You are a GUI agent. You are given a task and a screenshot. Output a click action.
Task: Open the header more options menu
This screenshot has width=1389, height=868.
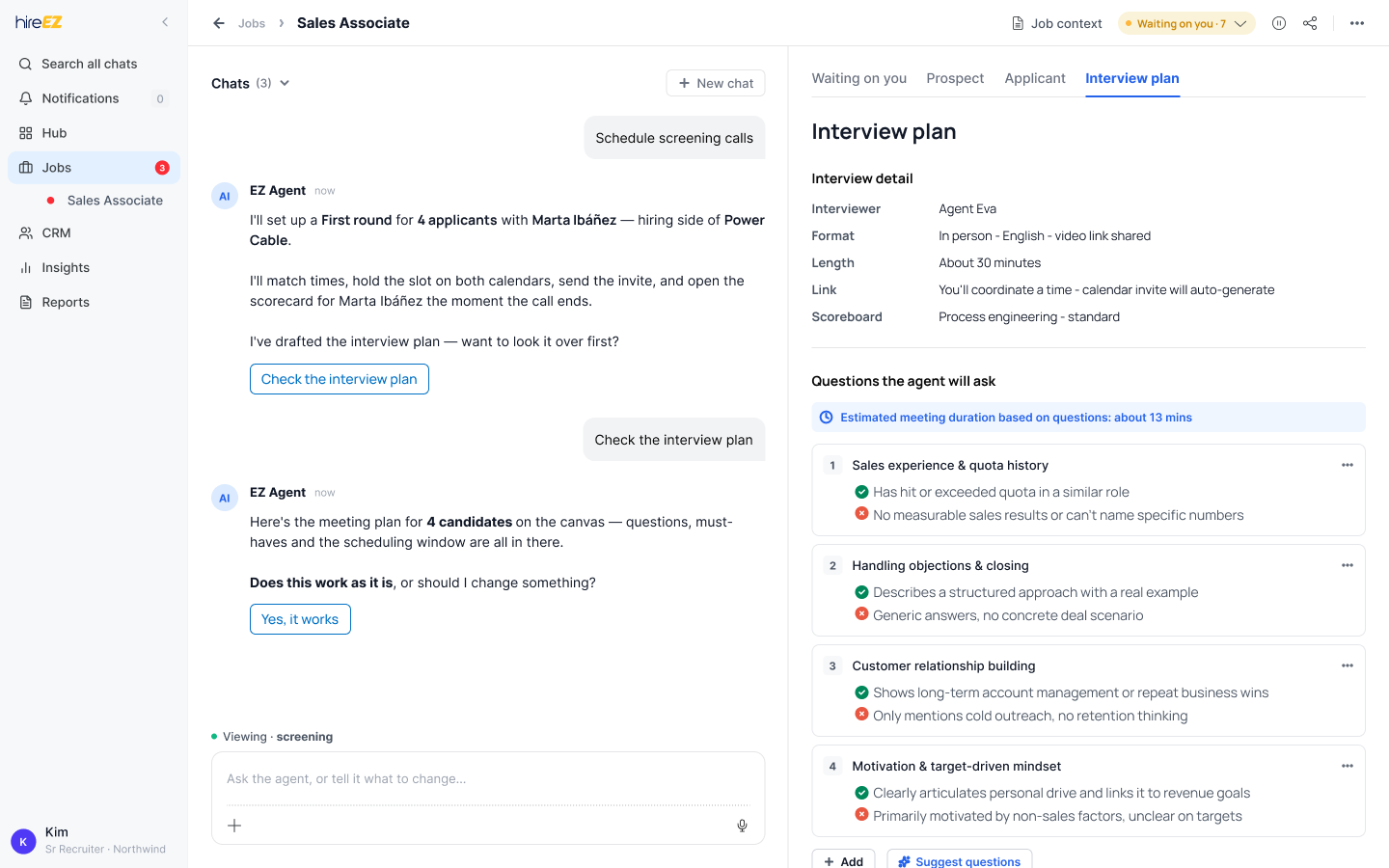pos(1357,23)
